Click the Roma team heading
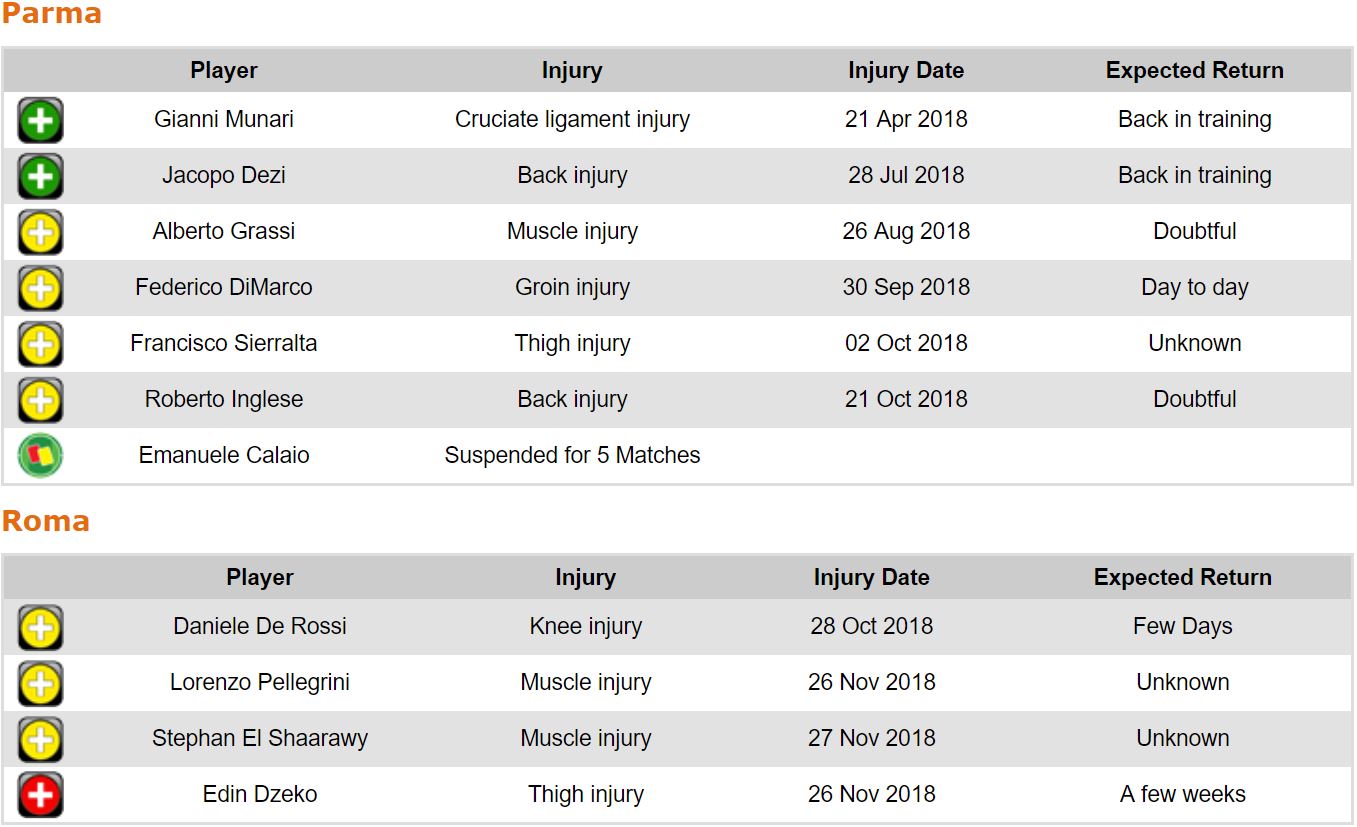 click(46, 521)
